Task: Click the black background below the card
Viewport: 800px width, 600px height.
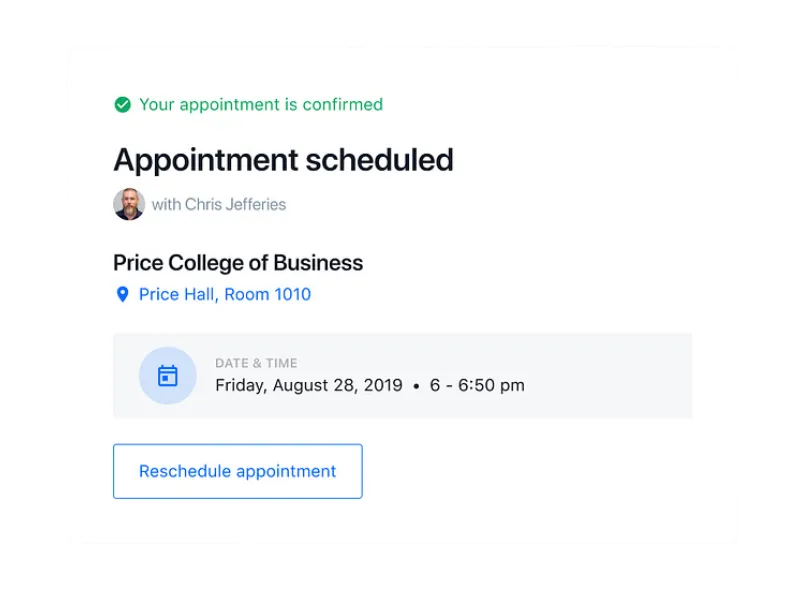Action: (x=400, y=572)
